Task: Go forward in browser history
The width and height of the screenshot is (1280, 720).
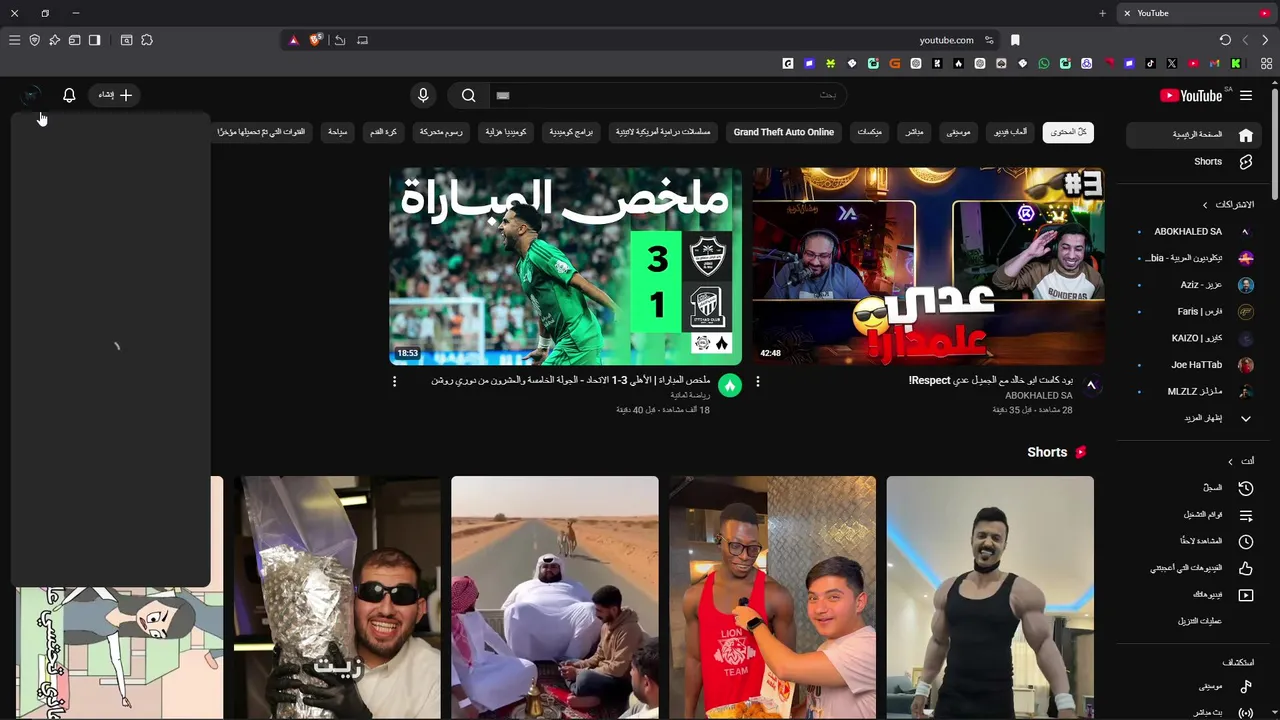Action: (1245, 40)
